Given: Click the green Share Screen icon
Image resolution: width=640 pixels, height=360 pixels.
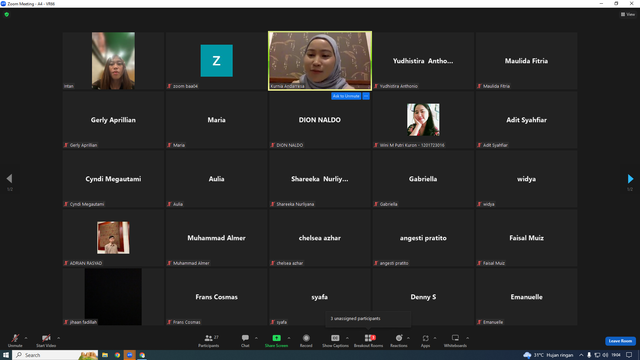Looking at the screenshot, I should pyautogui.click(x=276, y=338).
